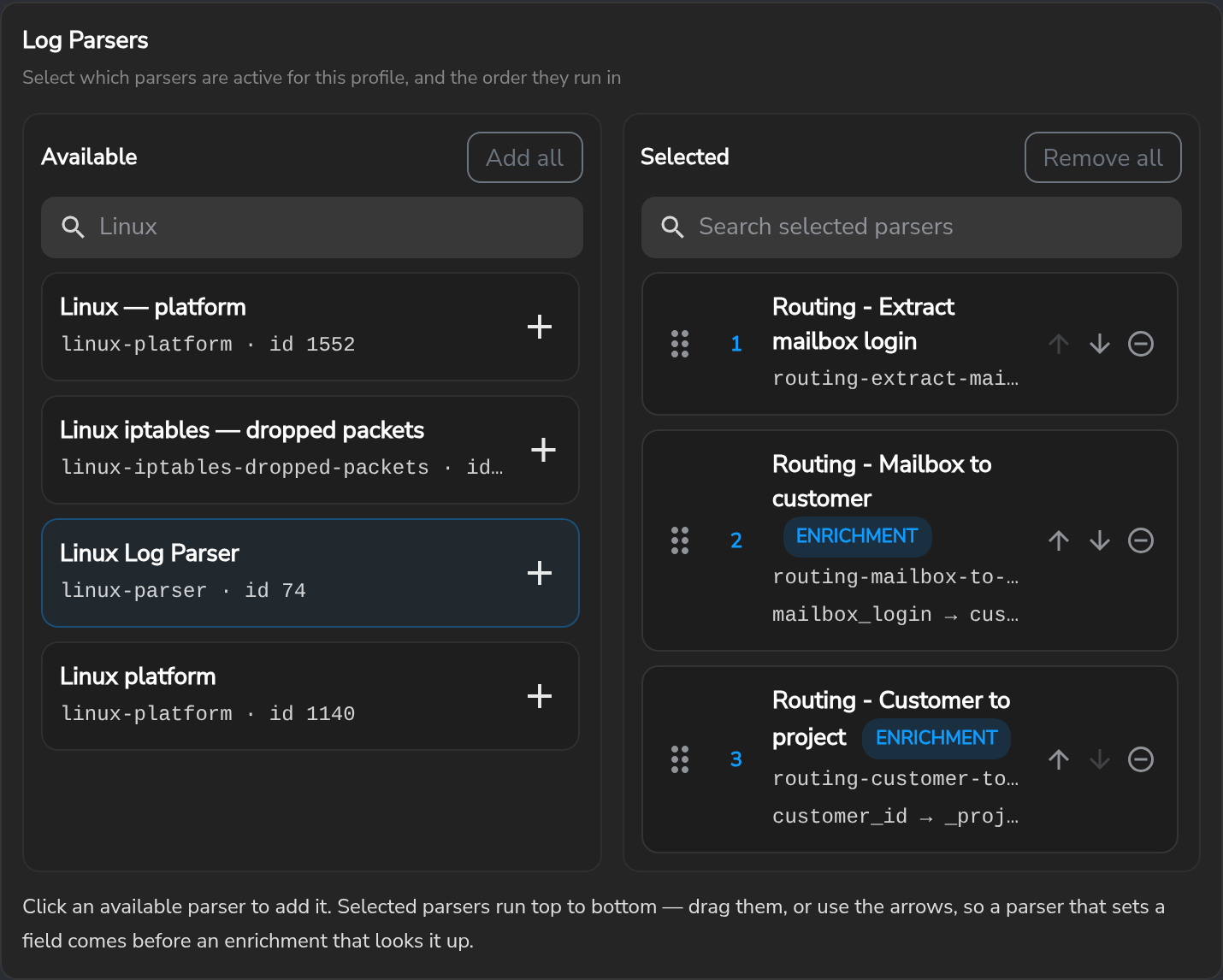The width and height of the screenshot is (1223, 980).
Task: Remove Routing - Extract mailbox login parser
Action: pos(1141,344)
